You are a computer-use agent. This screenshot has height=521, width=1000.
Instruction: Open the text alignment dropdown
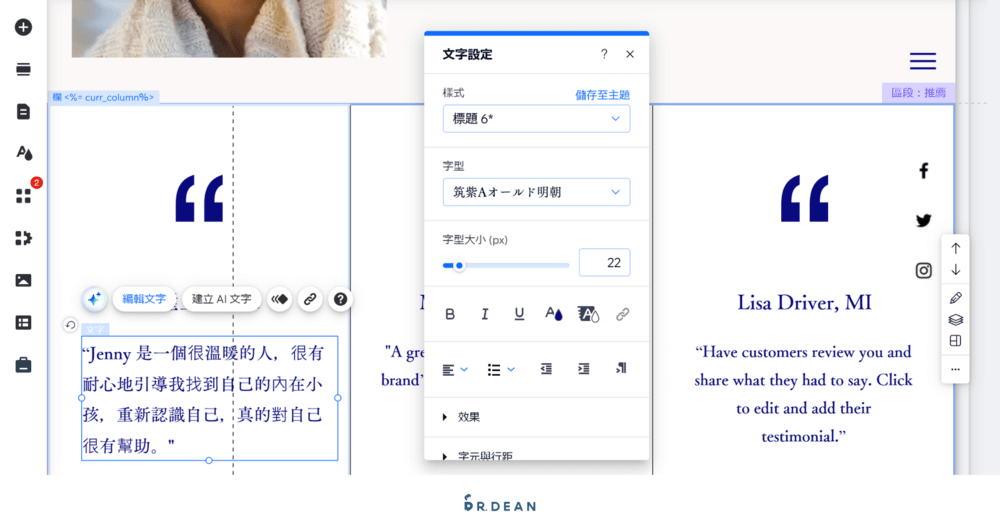[455, 369]
